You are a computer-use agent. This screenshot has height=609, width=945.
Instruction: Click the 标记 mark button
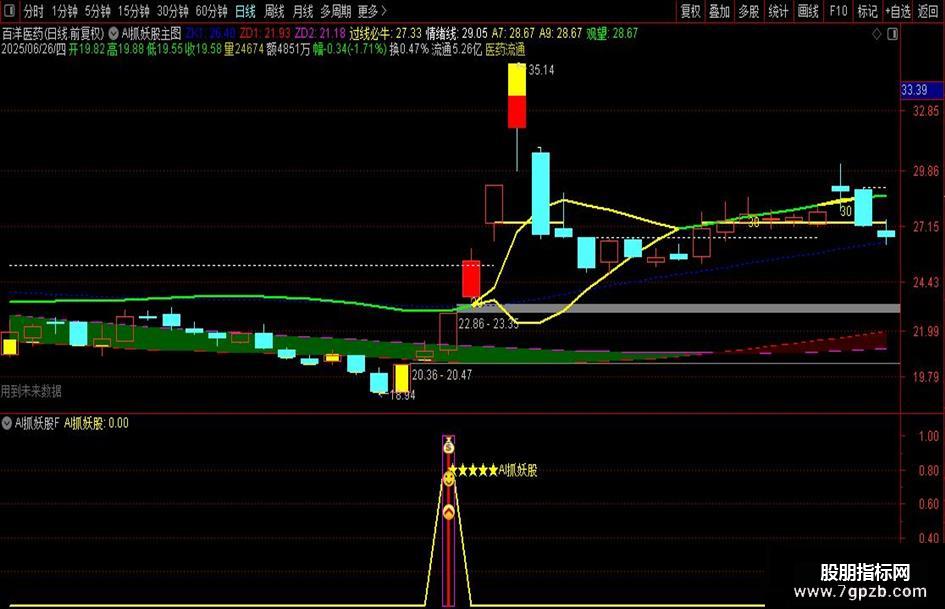pos(867,11)
